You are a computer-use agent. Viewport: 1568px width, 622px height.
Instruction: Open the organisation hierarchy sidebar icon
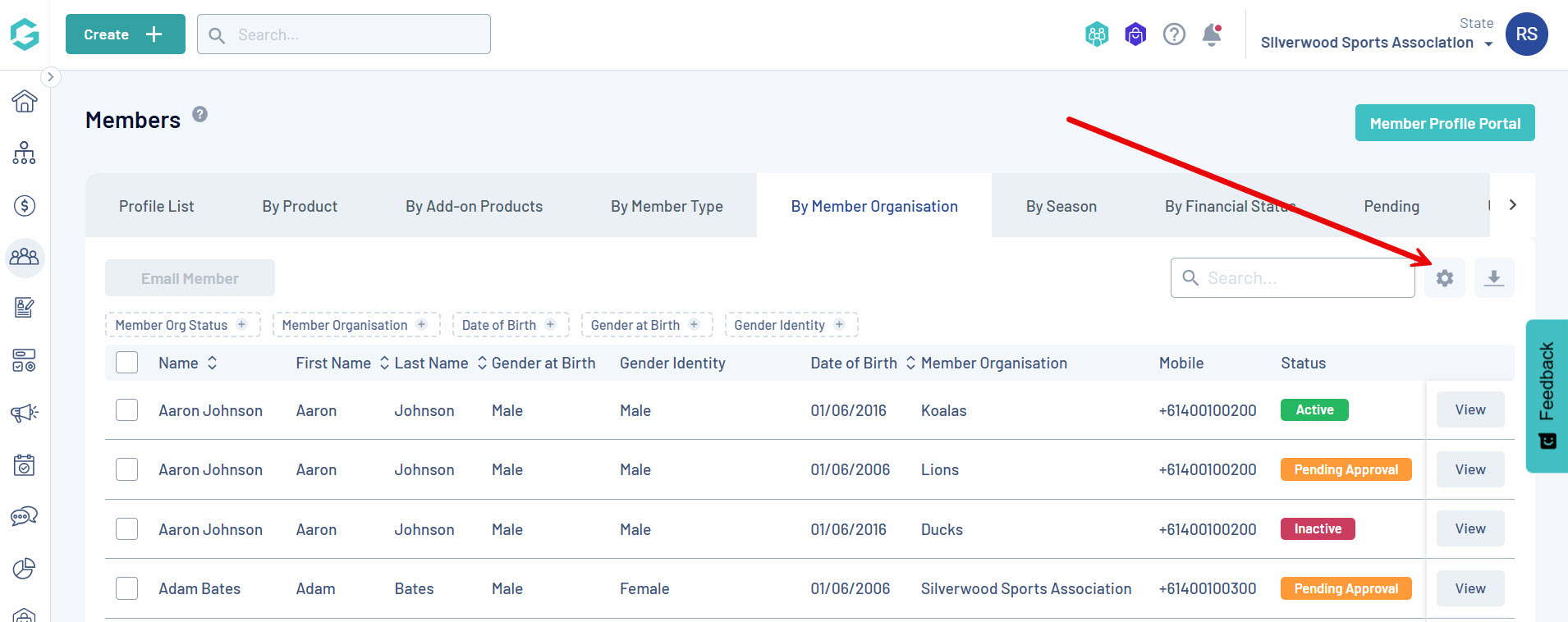coord(25,153)
